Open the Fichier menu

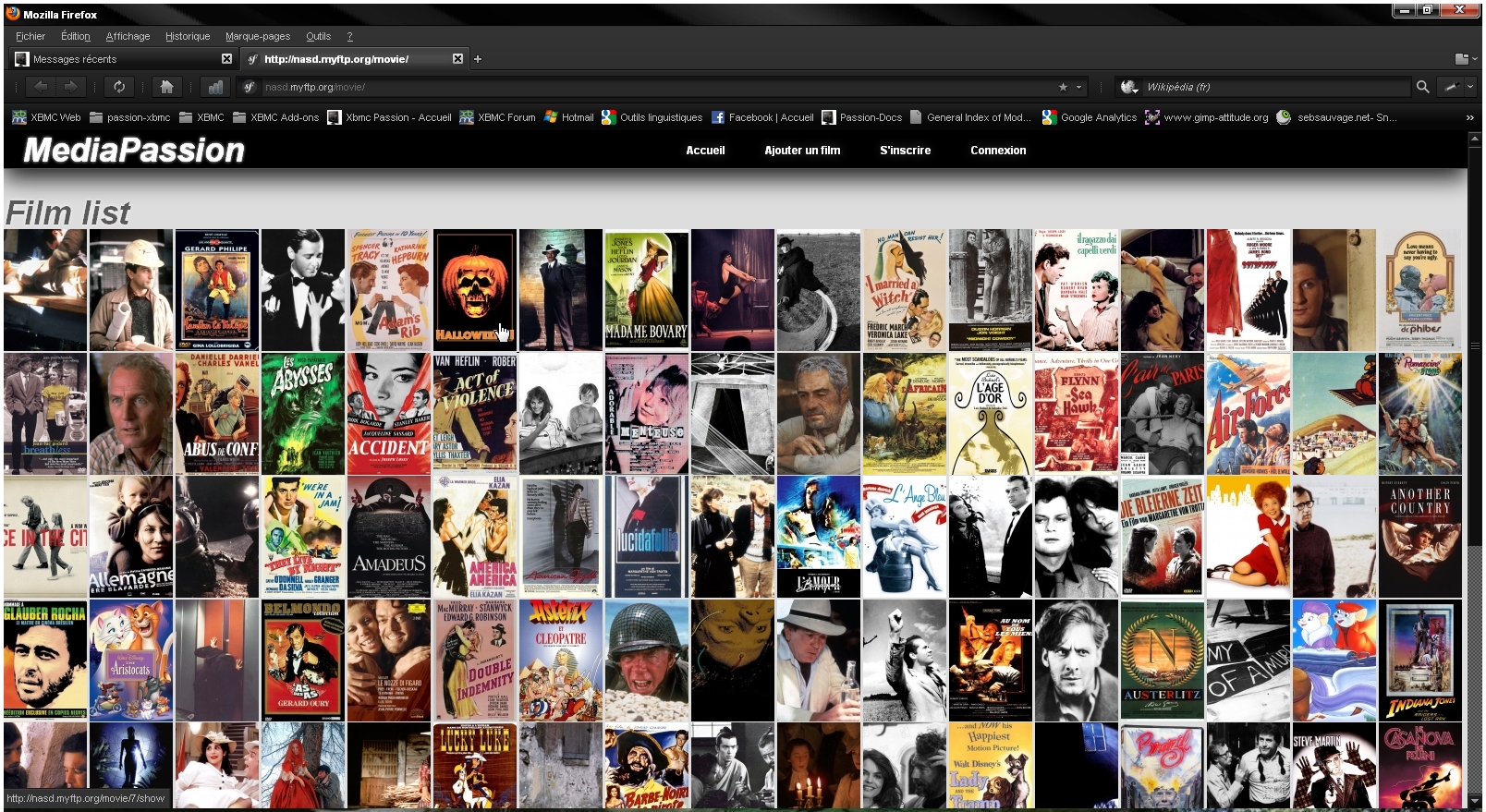(30, 36)
